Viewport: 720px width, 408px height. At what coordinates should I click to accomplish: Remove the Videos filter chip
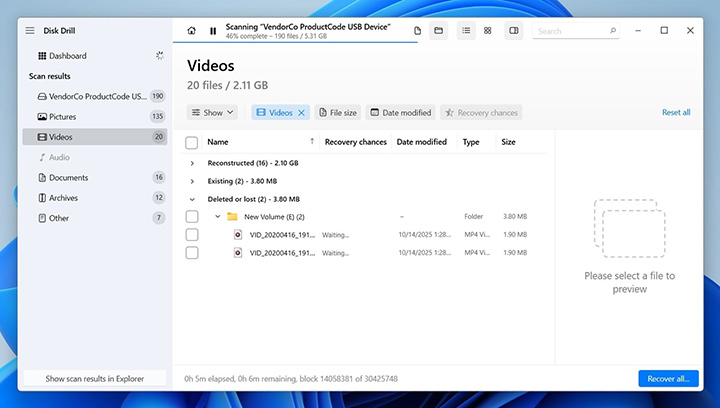click(302, 112)
